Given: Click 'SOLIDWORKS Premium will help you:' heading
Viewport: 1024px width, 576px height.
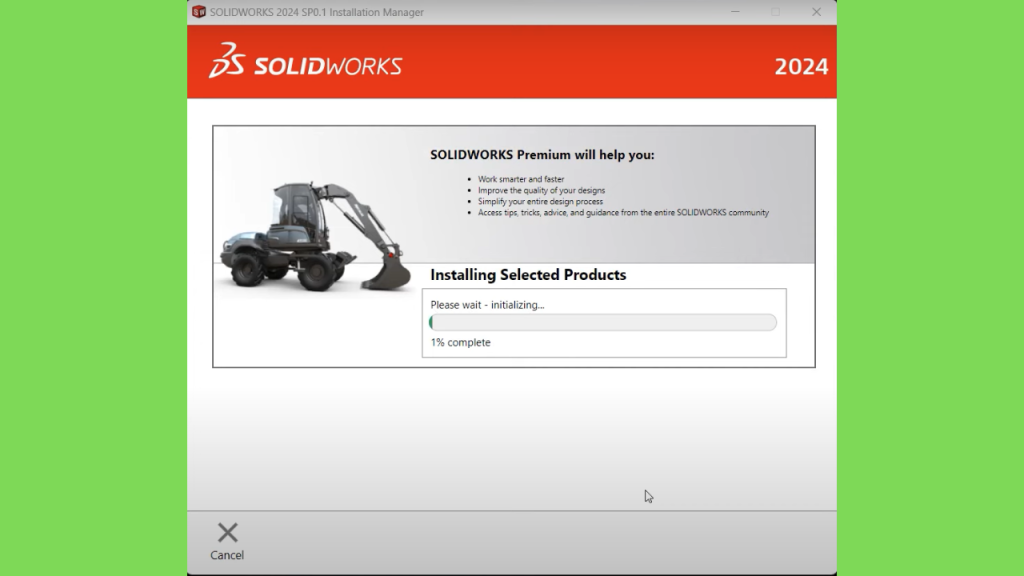Looking at the screenshot, I should point(542,155).
